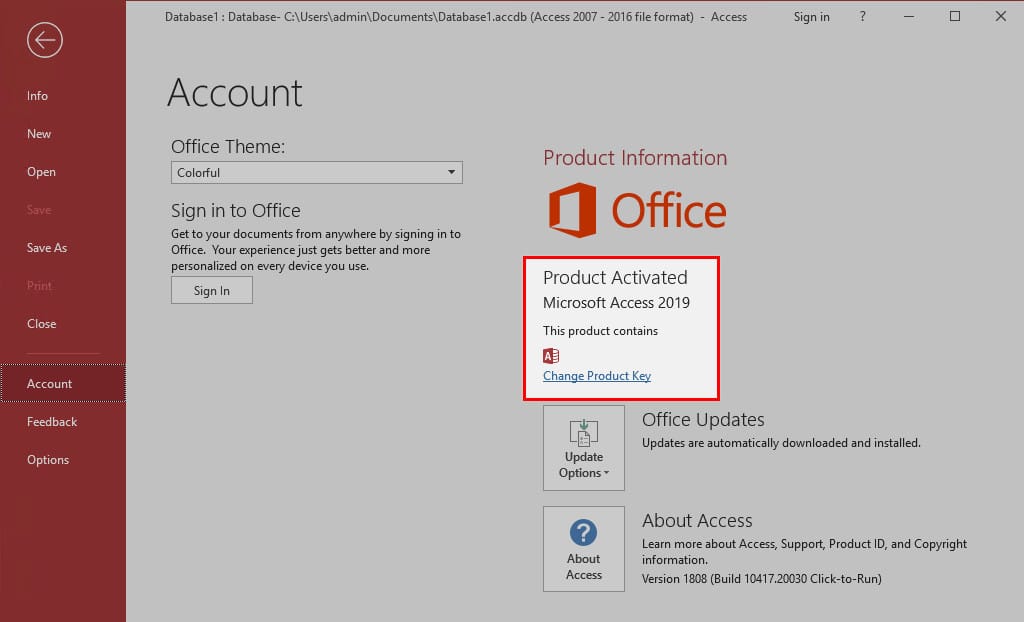Image resolution: width=1024 pixels, height=622 pixels.
Task: Open Options in the sidebar
Action: [48, 460]
